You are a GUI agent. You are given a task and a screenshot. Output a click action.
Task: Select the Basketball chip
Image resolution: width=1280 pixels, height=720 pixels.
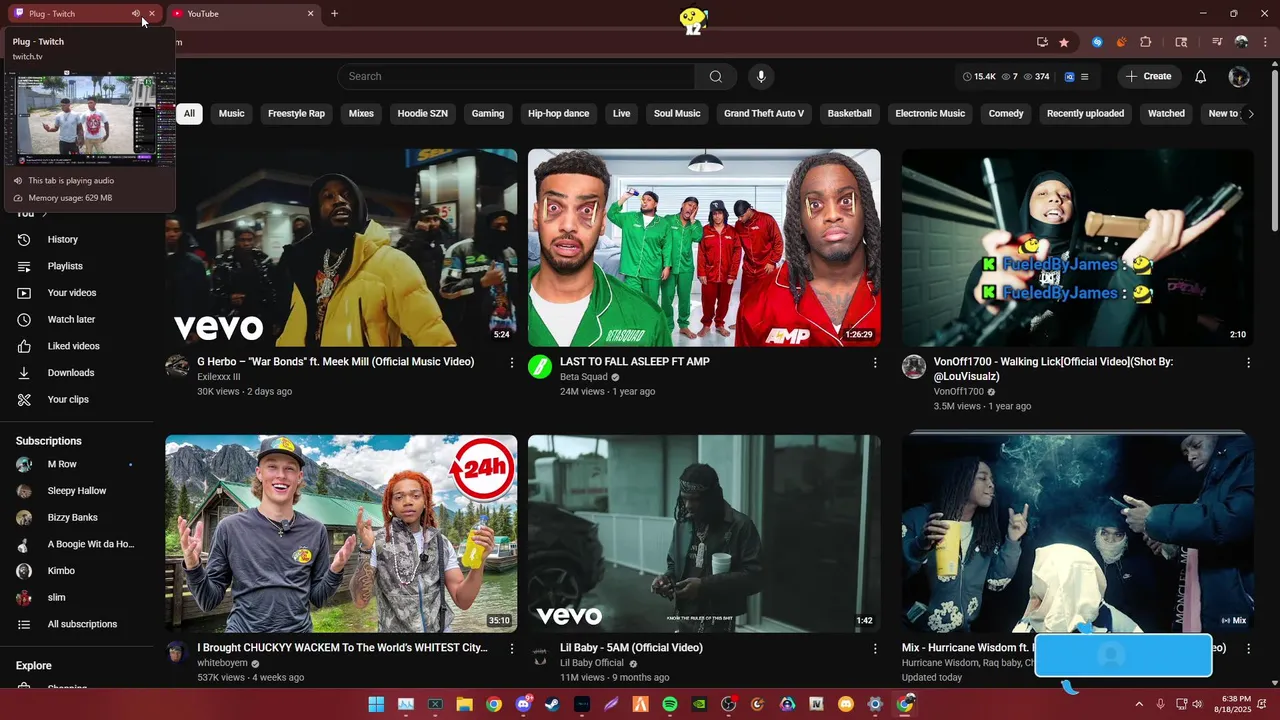click(850, 113)
